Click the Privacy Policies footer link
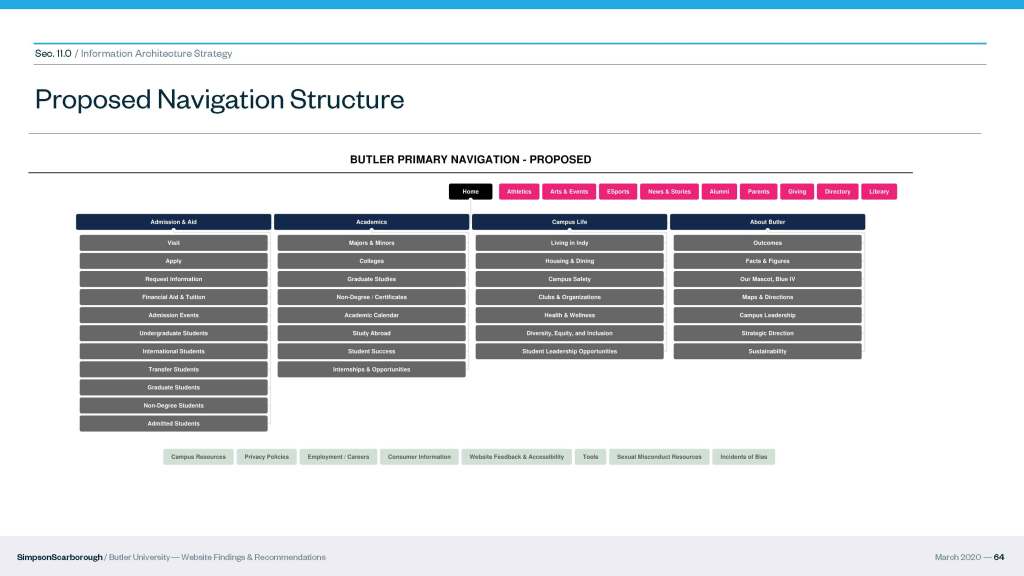Screen dimensions: 1024x576 [x=266, y=457]
